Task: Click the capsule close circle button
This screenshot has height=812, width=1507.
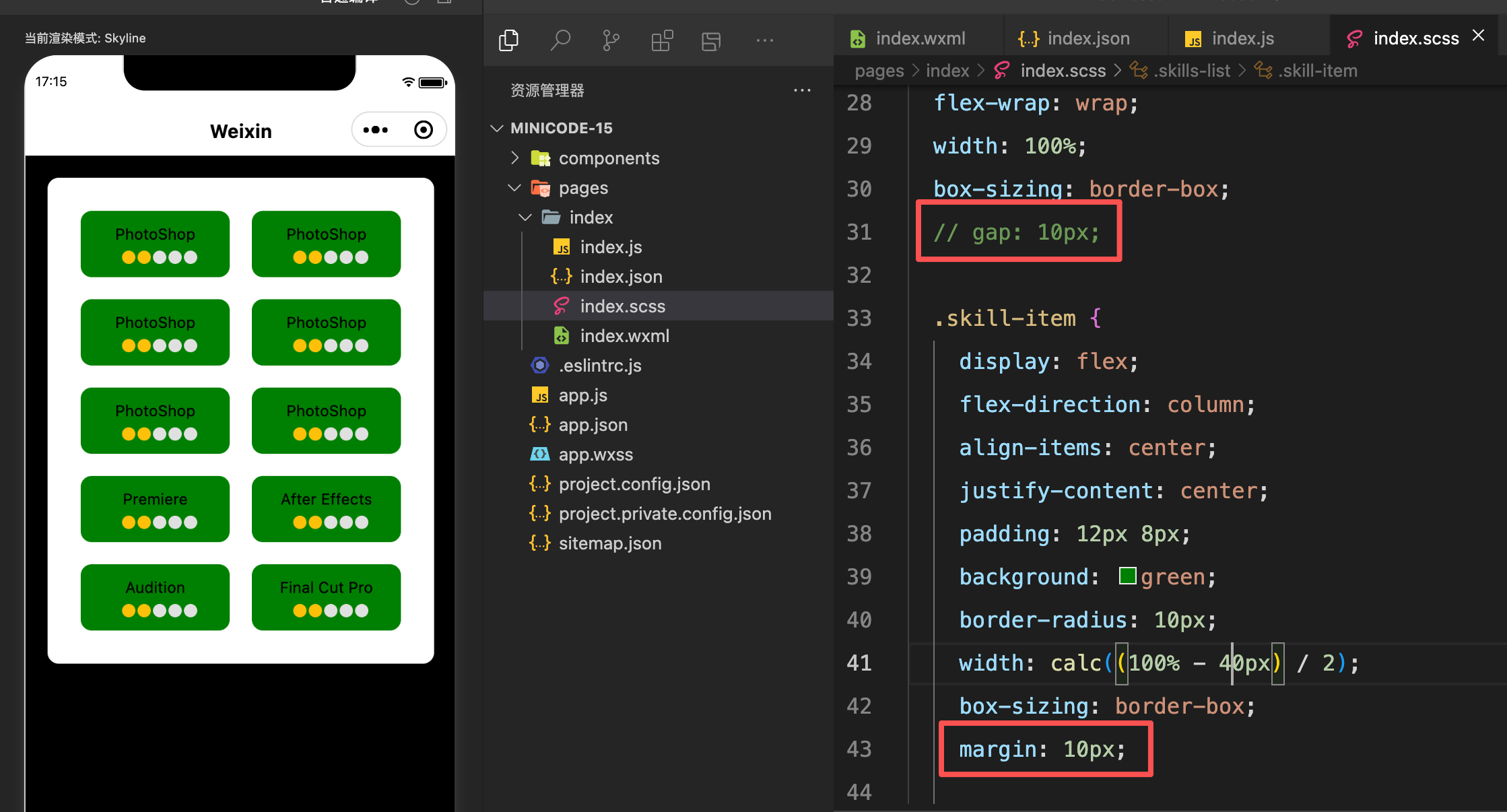Action: click(424, 130)
